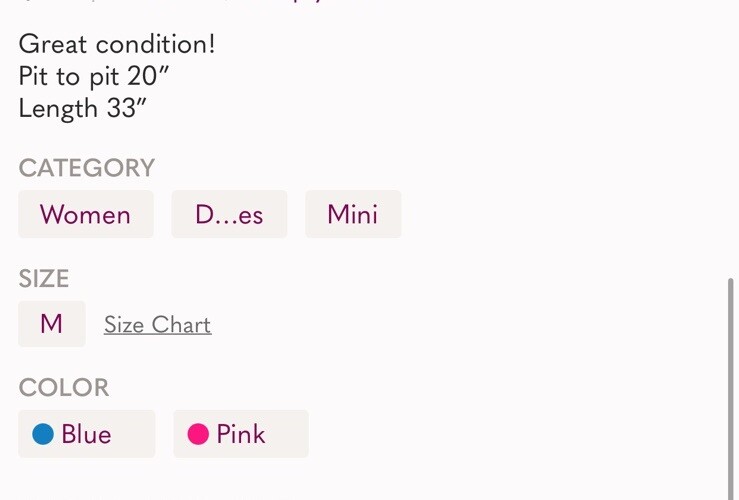Click the CATEGORY section heading
Image resolution: width=739 pixels, height=500 pixels.
click(87, 168)
